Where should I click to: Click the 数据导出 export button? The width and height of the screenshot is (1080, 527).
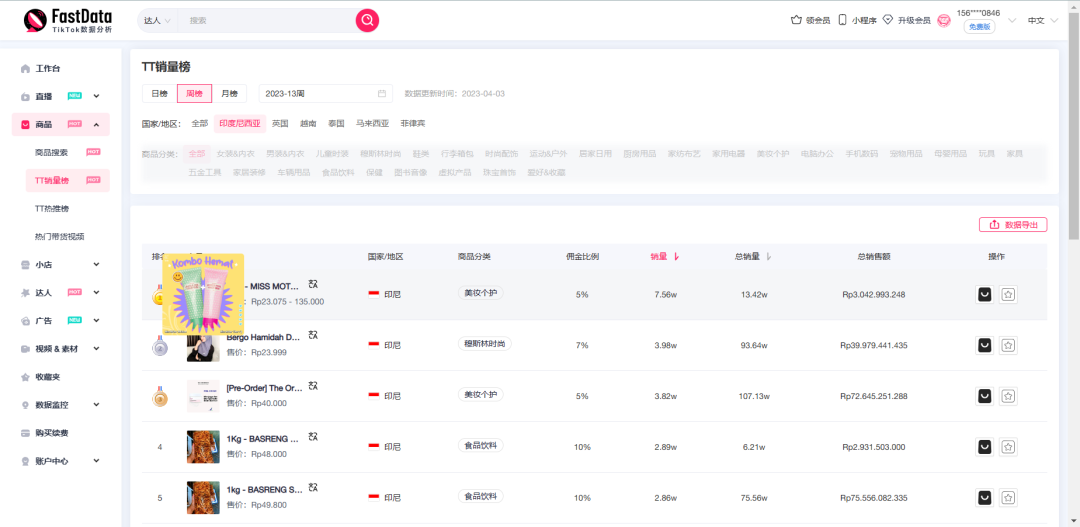[1012, 225]
